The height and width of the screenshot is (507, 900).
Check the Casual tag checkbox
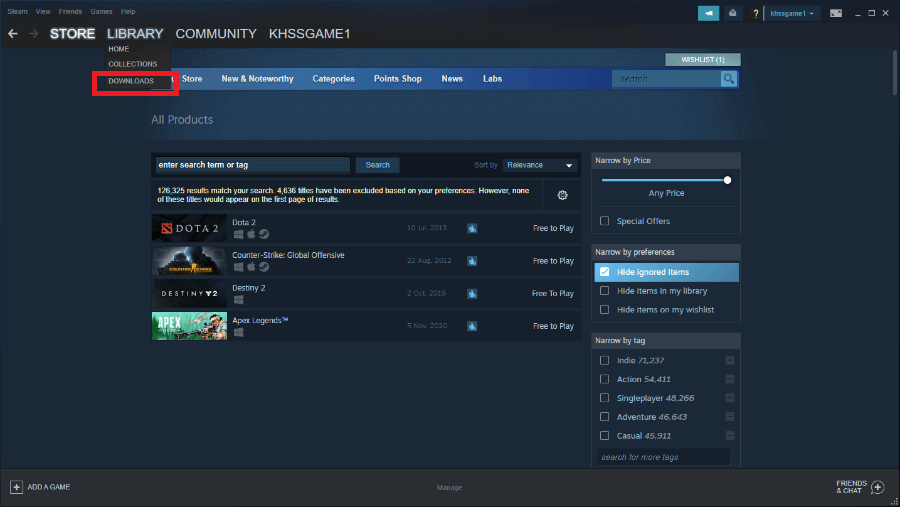coord(604,436)
